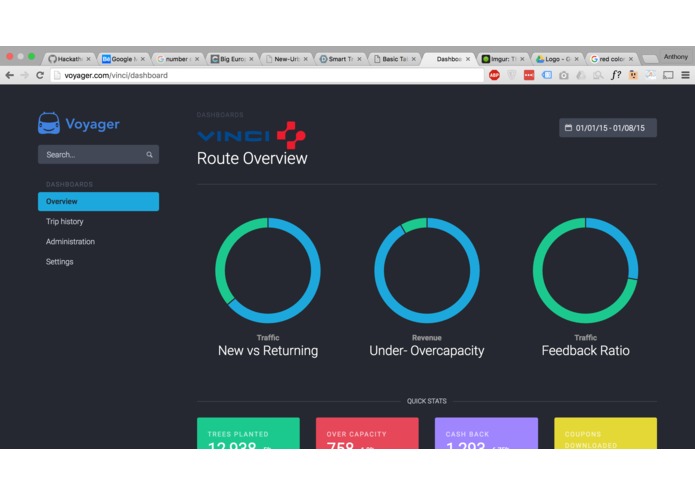Click the Revenue caption under middle chart
Screen dimensions: 695x494
[x=426, y=338]
